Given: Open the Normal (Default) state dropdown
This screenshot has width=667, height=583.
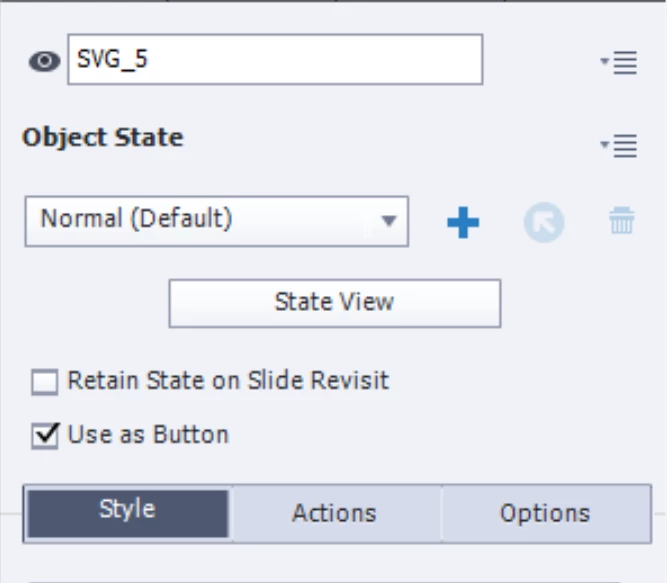Looking at the screenshot, I should pyautogui.click(x=217, y=221).
